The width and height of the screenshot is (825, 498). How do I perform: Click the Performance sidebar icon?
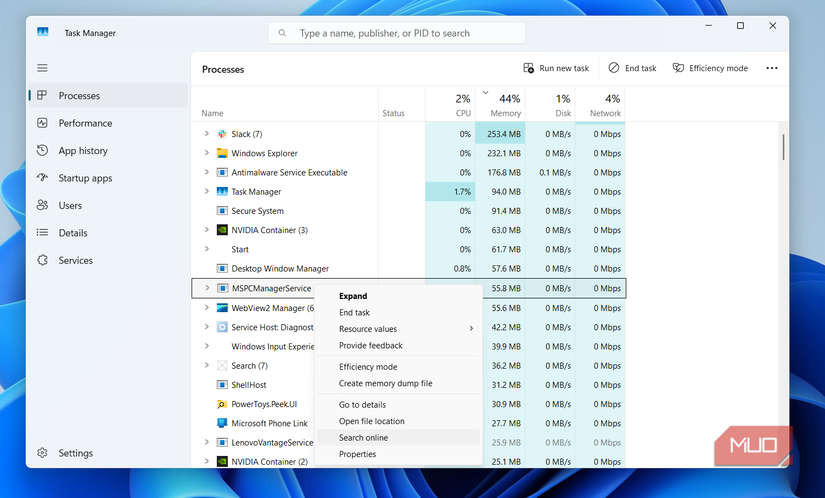click(42, 123)
